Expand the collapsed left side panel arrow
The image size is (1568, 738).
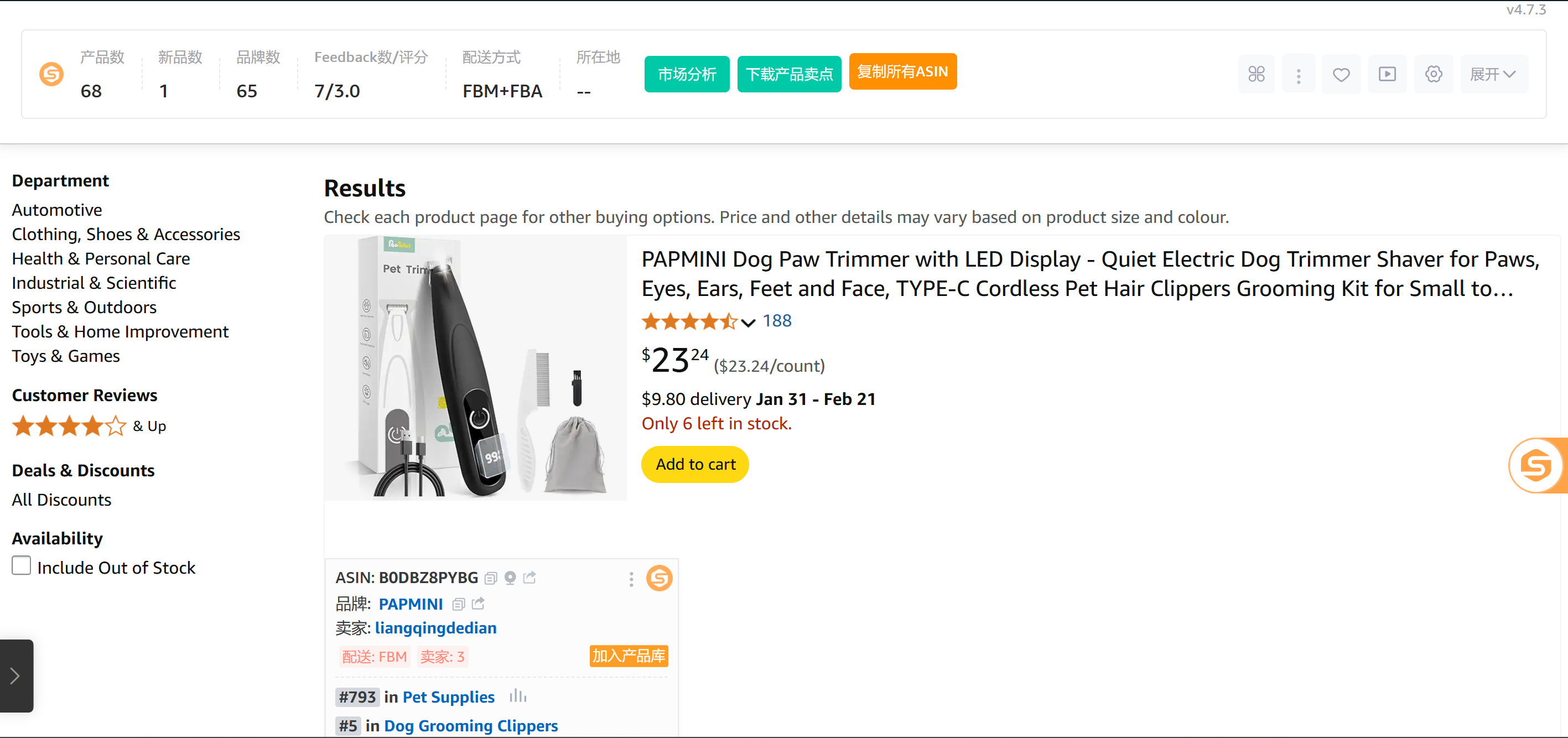coord(16,675)
